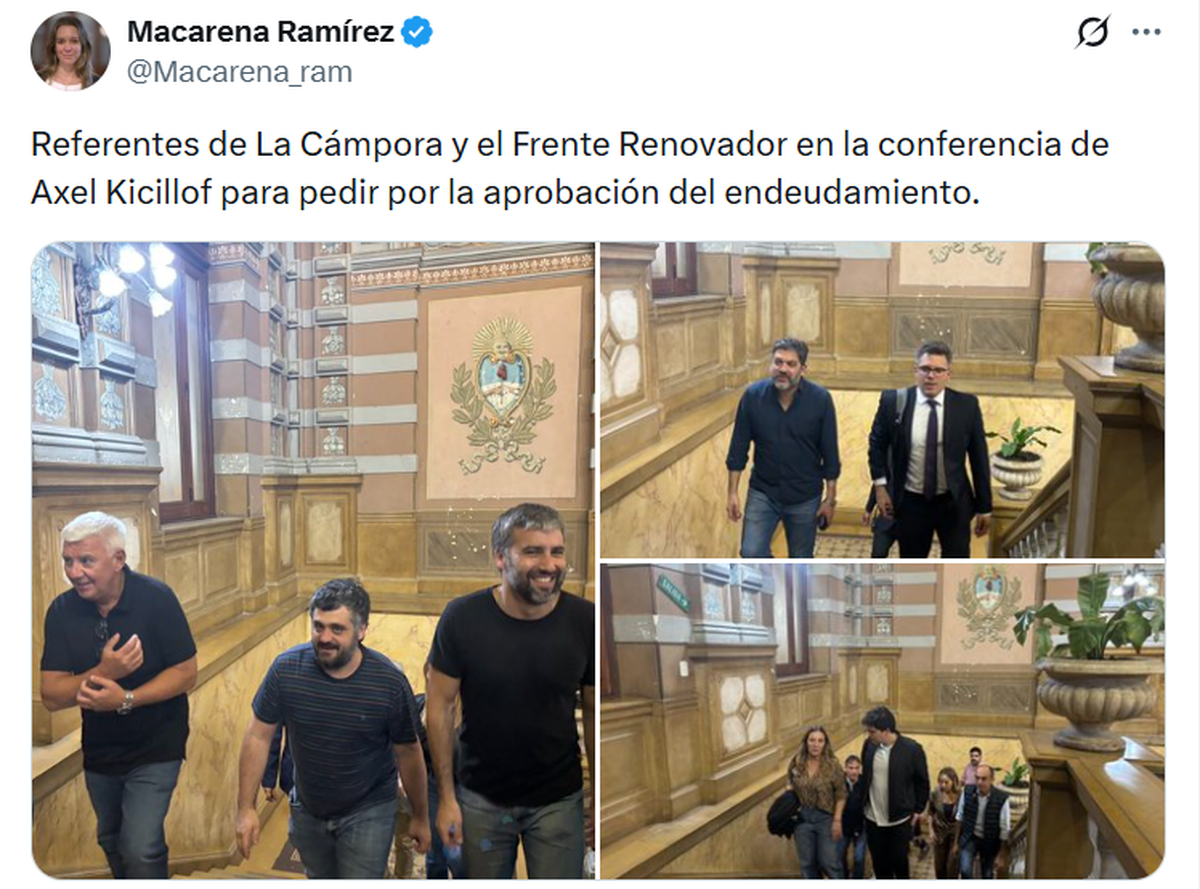Open the top-right photo of two men
This screenshot has height=889, width=1200.
[x=882, y=400]
